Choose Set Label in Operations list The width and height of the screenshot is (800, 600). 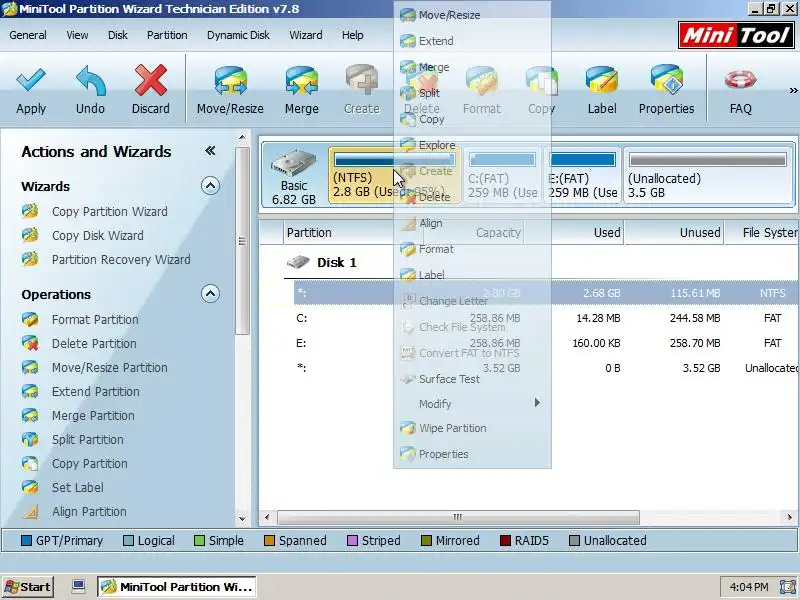point(78,488)
